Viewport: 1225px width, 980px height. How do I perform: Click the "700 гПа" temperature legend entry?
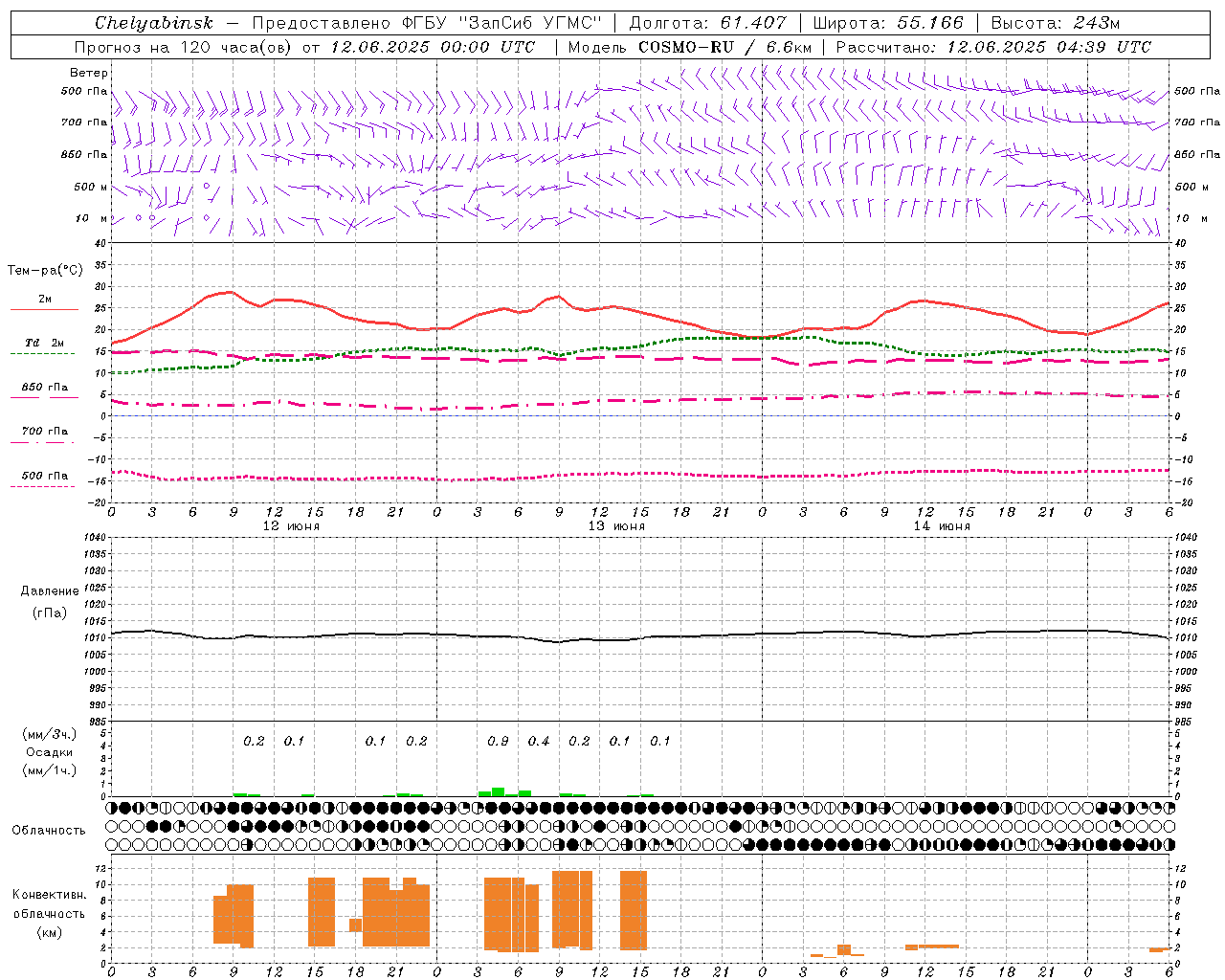[x=44, y=431]
